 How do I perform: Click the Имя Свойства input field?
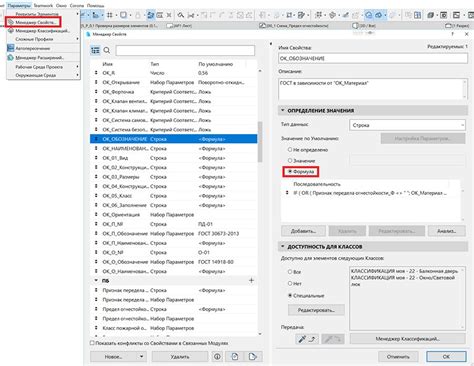[x=373, y=58]
